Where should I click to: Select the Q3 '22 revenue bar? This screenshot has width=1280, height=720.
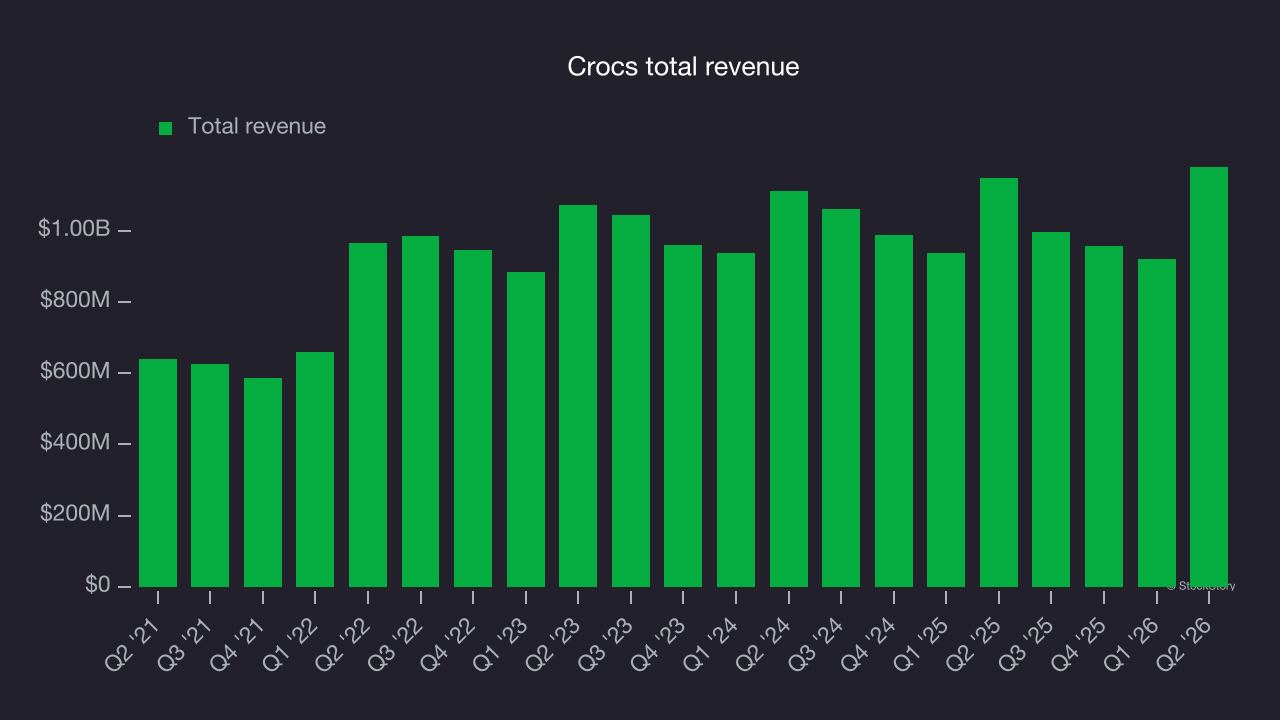(421, 412)
